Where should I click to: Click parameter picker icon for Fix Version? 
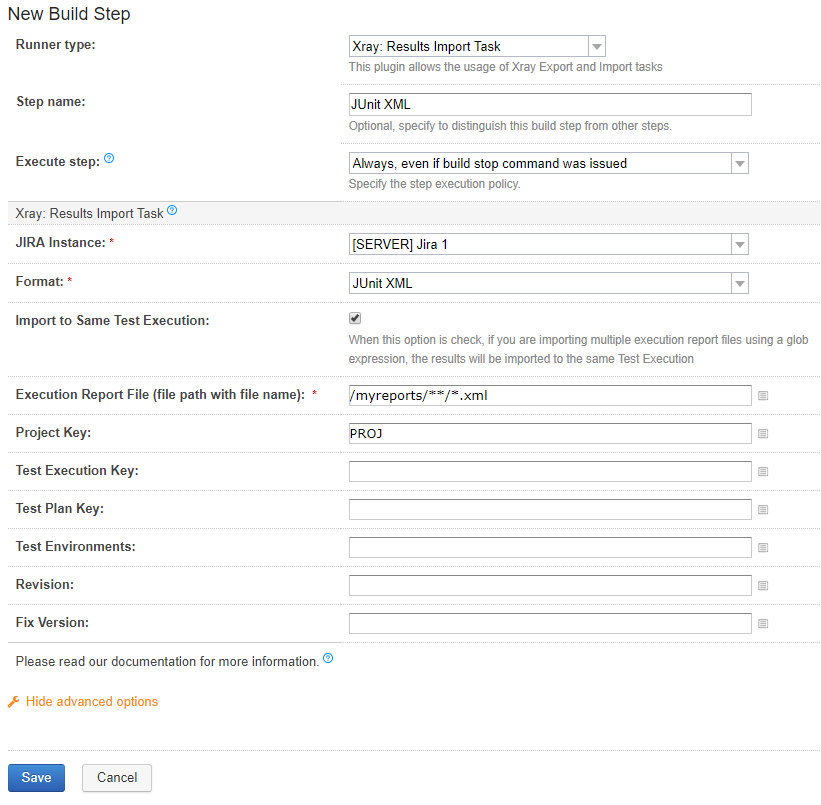point(763,623)
